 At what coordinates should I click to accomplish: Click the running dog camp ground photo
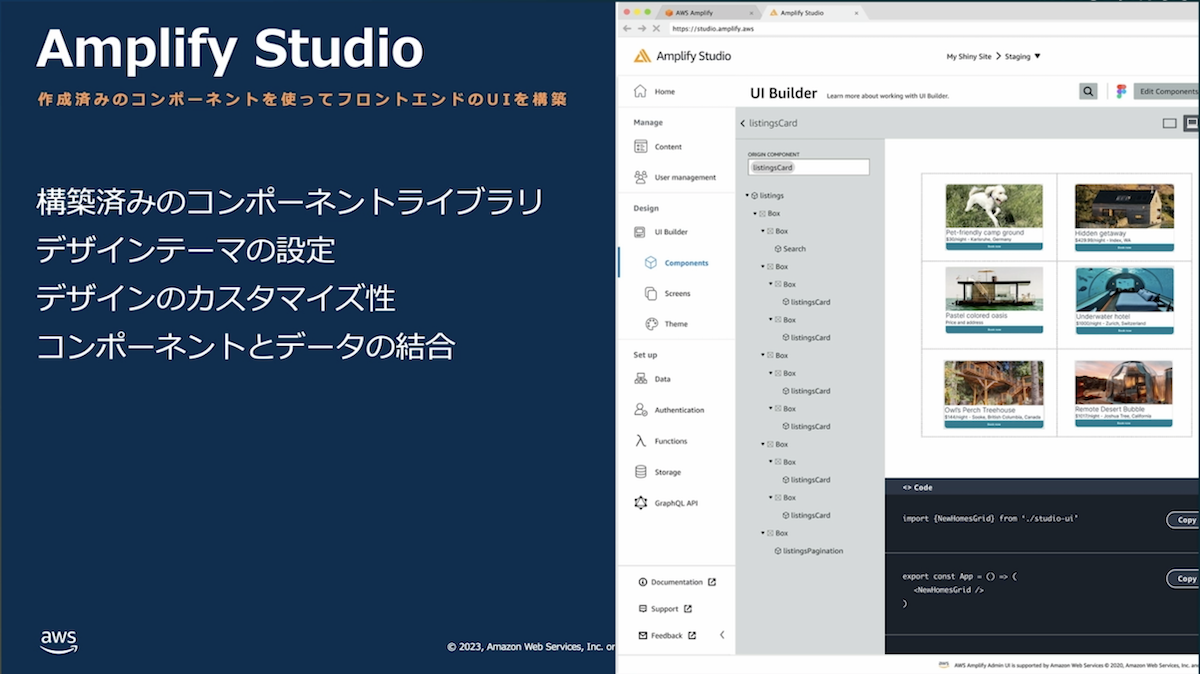(994, 206)
